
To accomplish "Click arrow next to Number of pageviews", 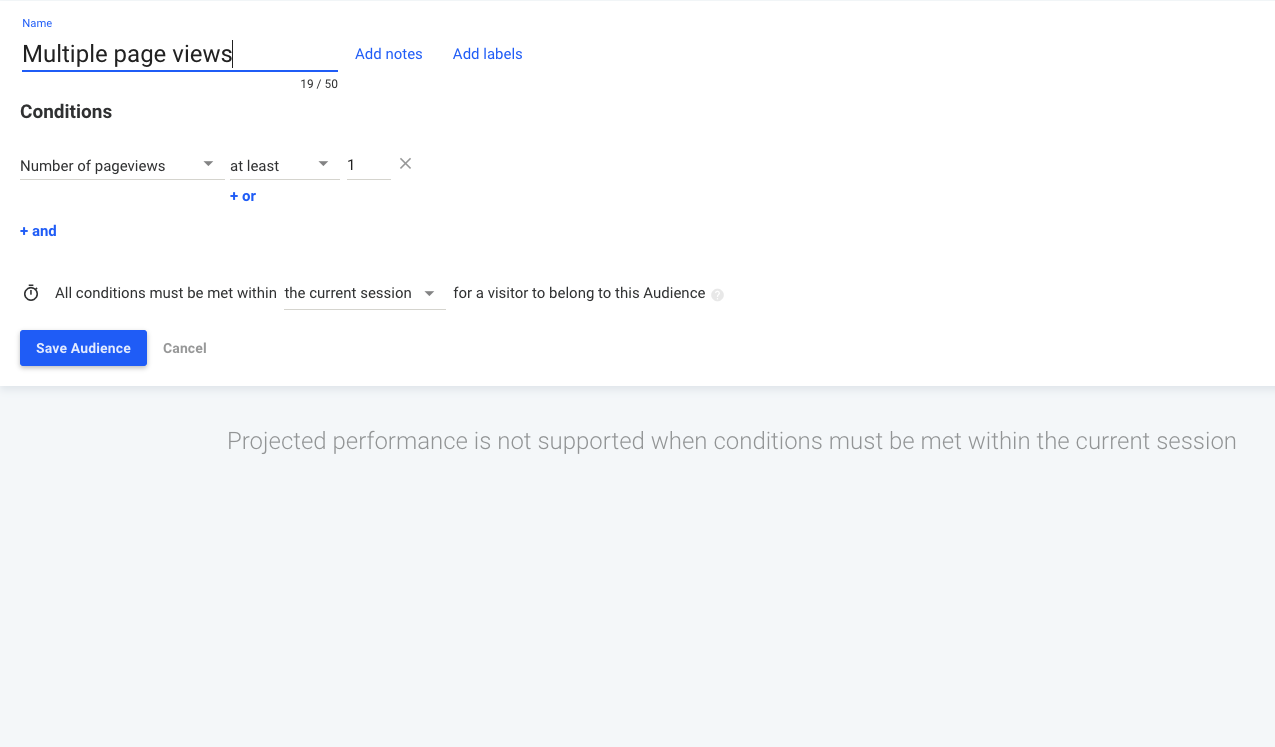I will coord(208,164).
